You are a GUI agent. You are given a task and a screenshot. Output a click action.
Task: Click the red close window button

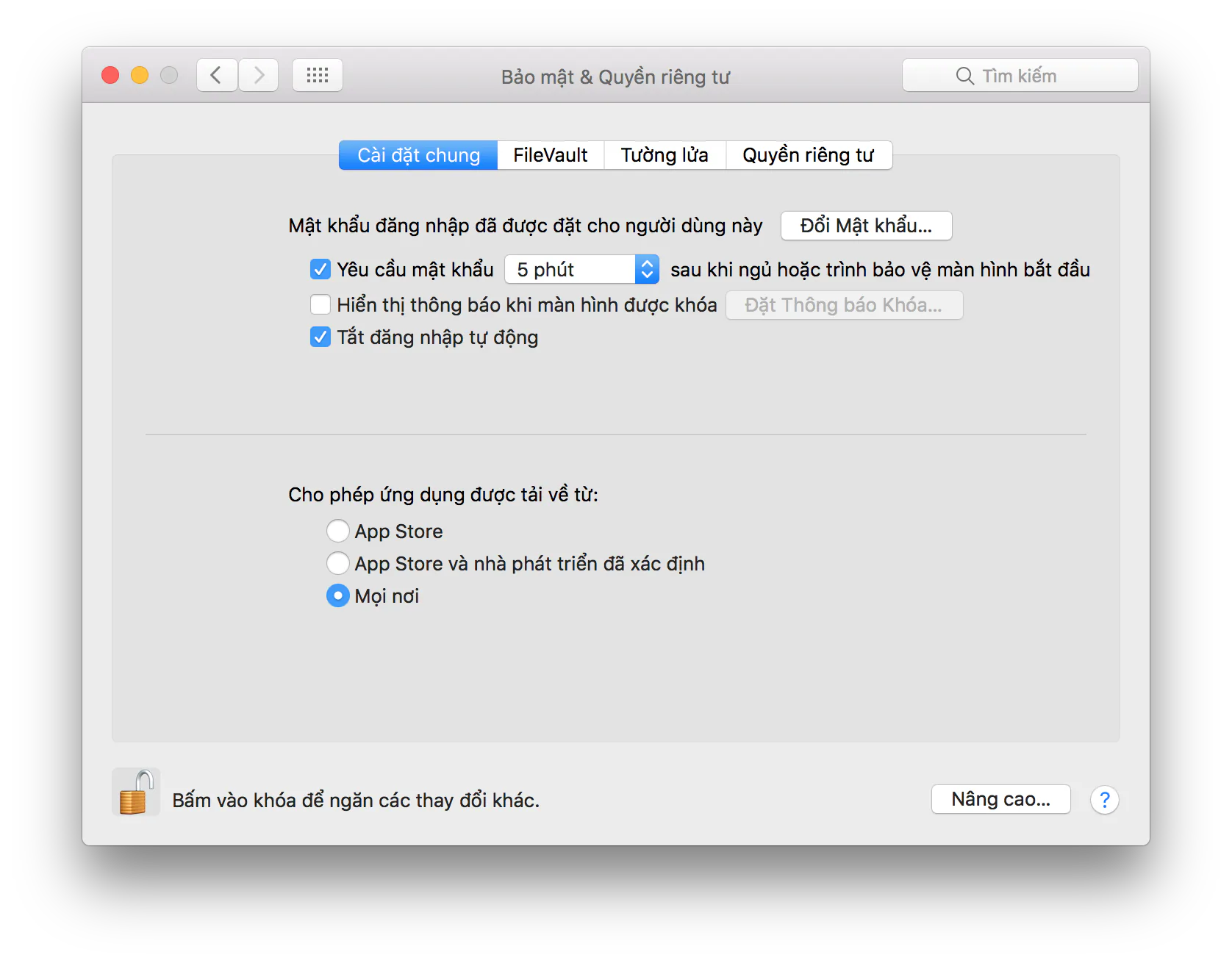click(x=110, y=75)
